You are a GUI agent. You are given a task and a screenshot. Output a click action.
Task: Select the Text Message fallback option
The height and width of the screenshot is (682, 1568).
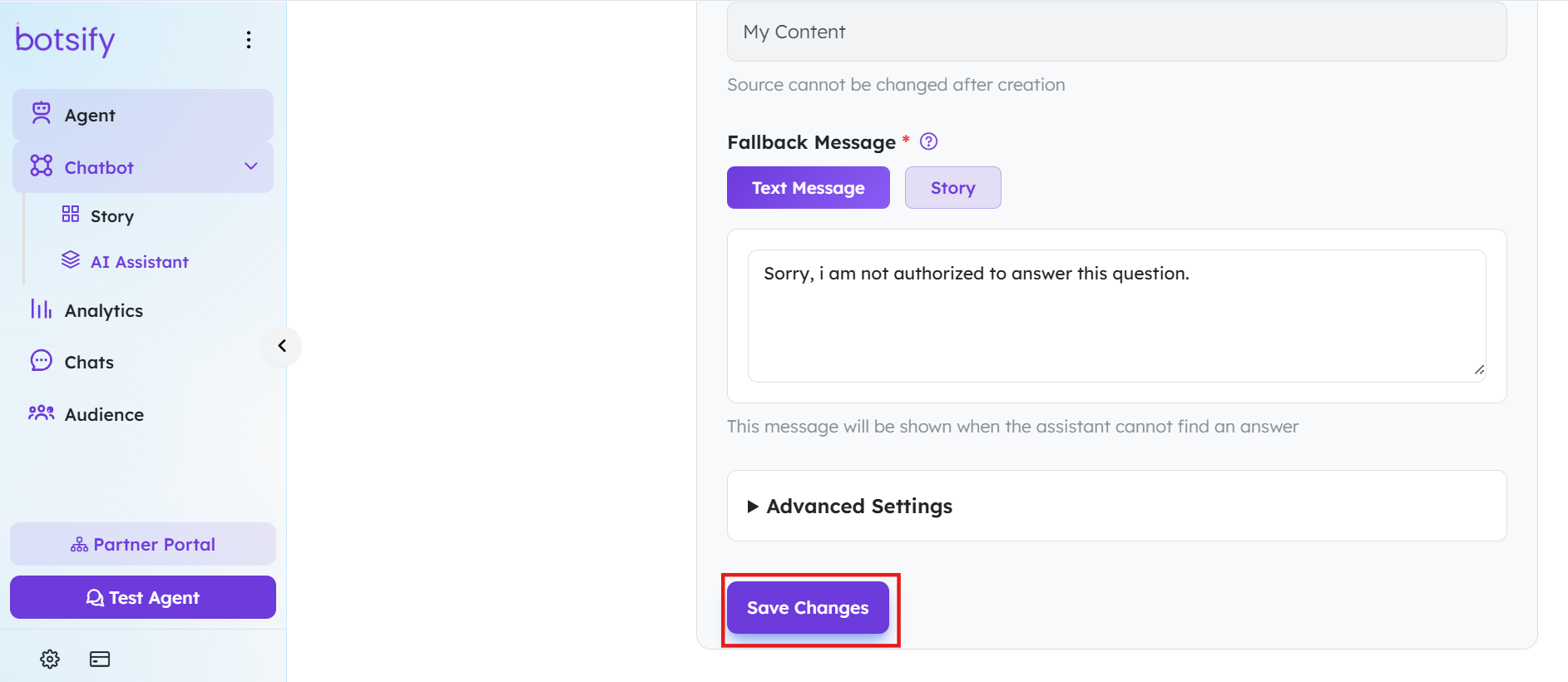809,188
